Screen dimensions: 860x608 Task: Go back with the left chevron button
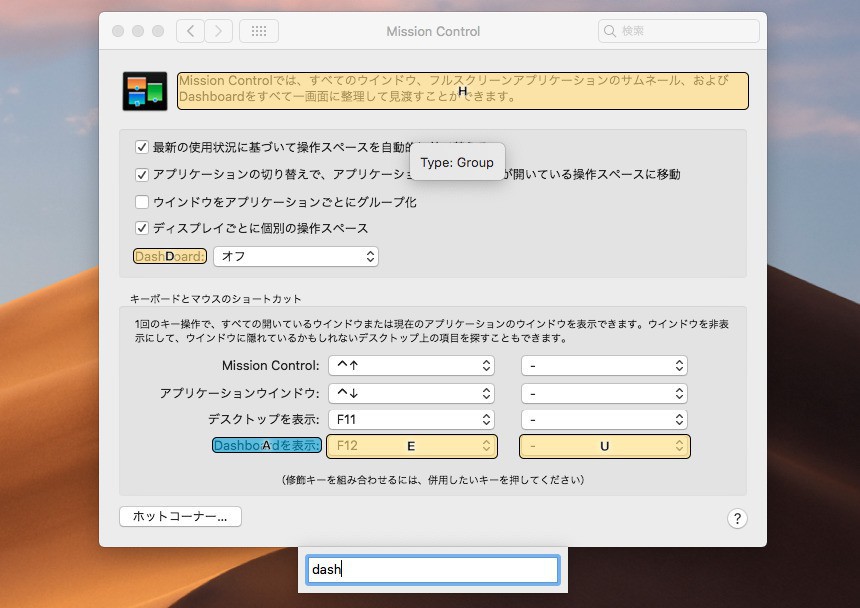[191, 31]
